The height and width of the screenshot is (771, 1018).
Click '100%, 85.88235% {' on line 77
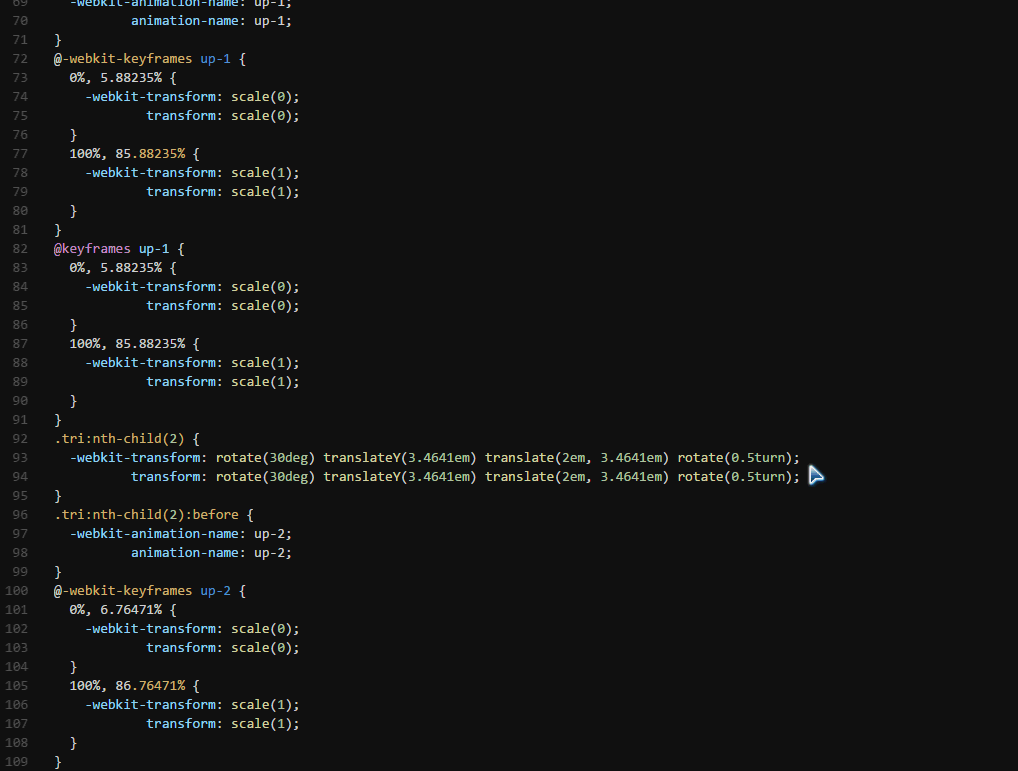tap(134, 154)
